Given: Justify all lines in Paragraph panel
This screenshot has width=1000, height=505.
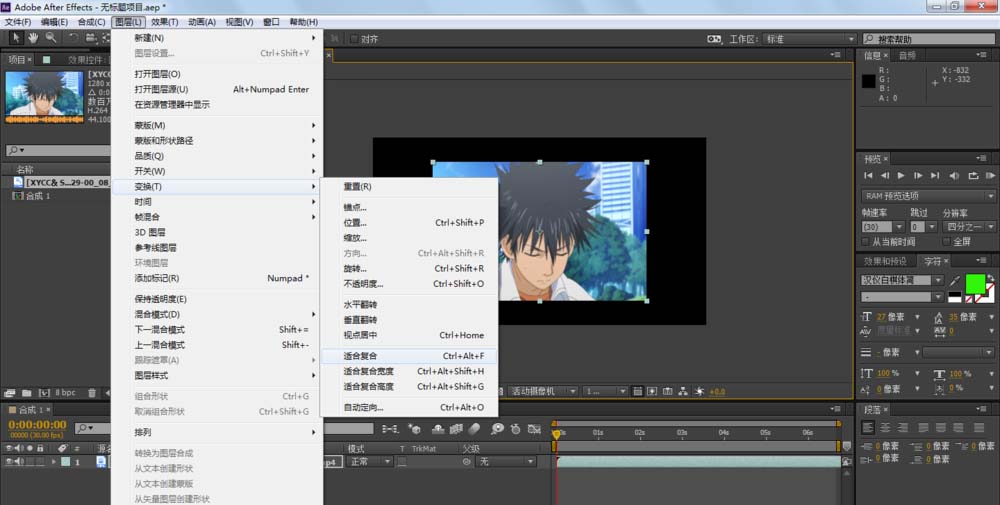Looking at the screenshot, I should tap(979, 428).
